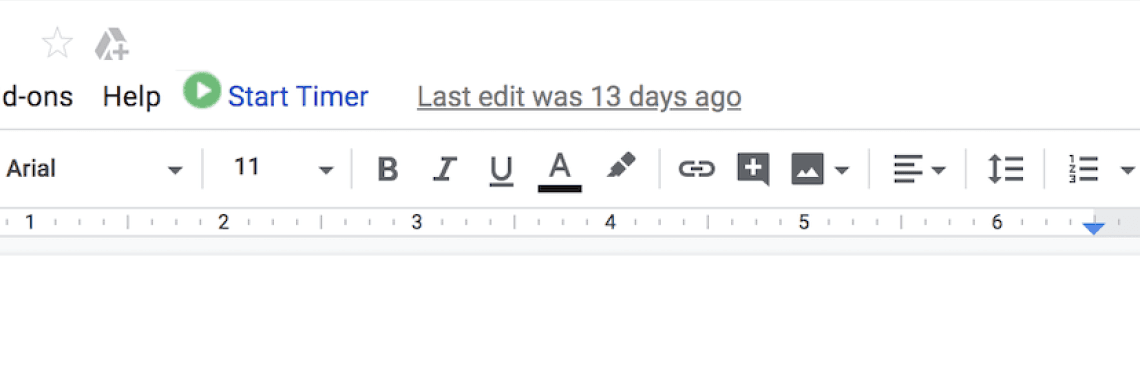
Task: Add a comment with plus bubble icon
Action: (753, 169)
